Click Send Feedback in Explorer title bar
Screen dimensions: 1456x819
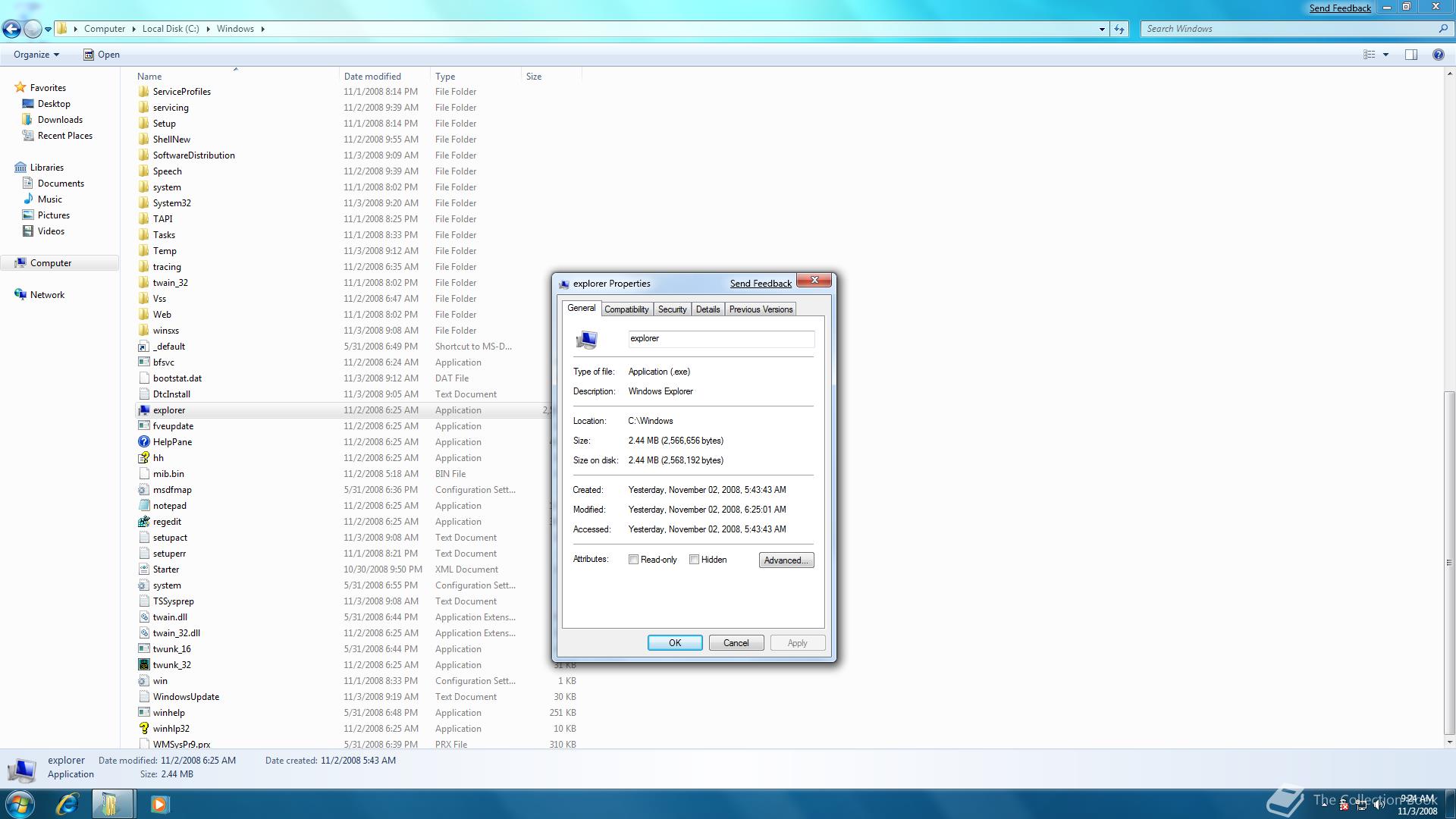(x=1340, y=8)
